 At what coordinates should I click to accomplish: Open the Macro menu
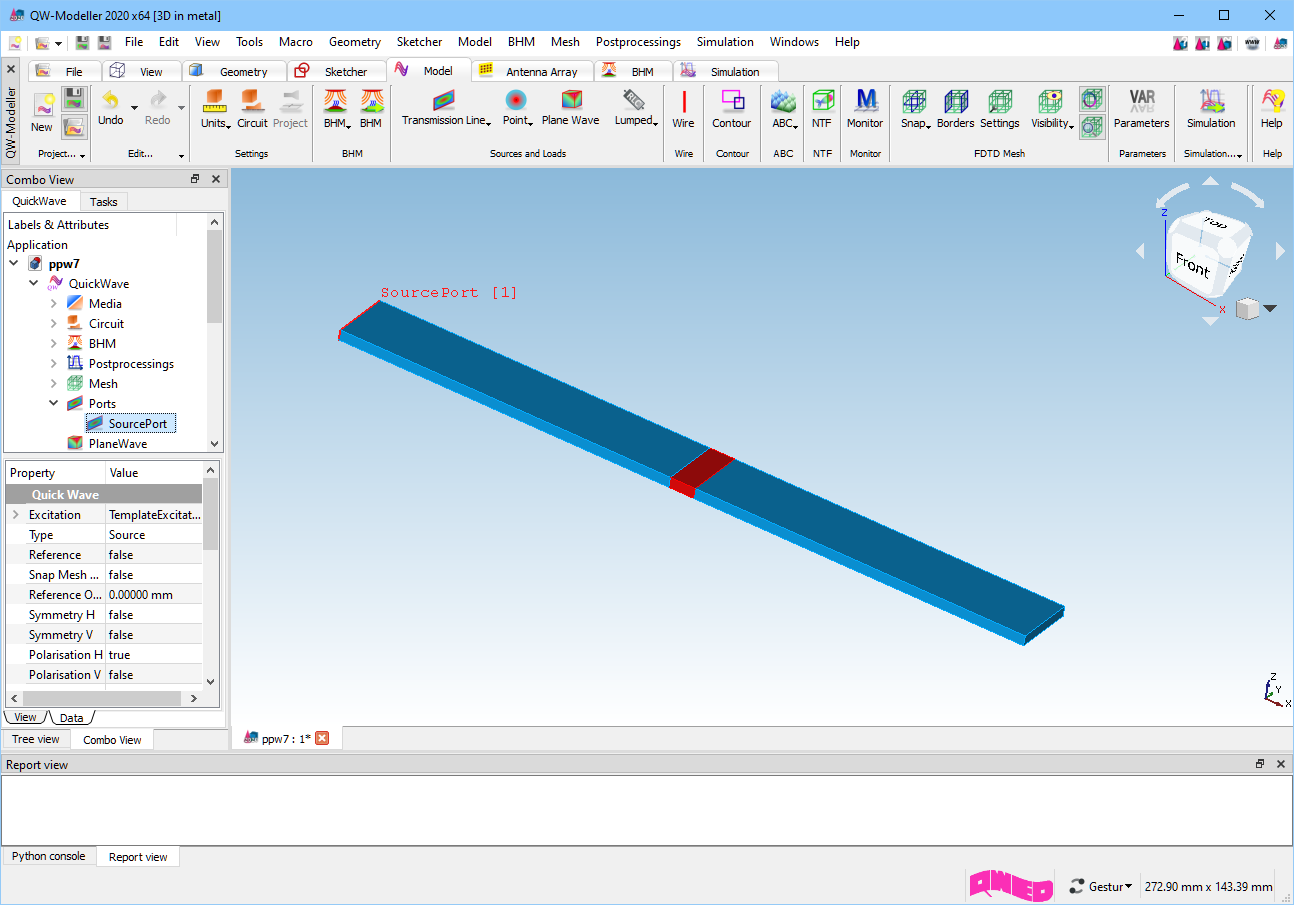tap(296, 42)
